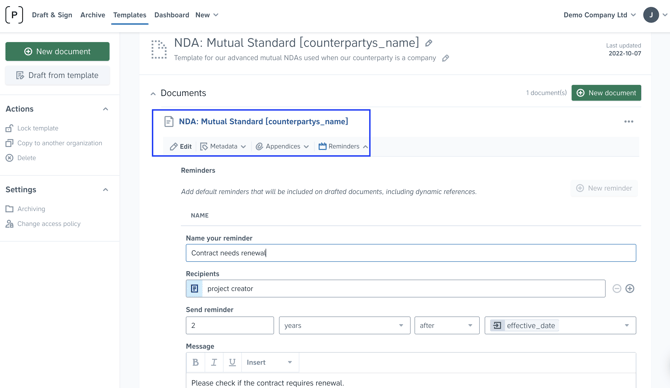The image size is (670, 388).
Task: Collapse the Reminders toolbar item
Action: tap(343, 147)
